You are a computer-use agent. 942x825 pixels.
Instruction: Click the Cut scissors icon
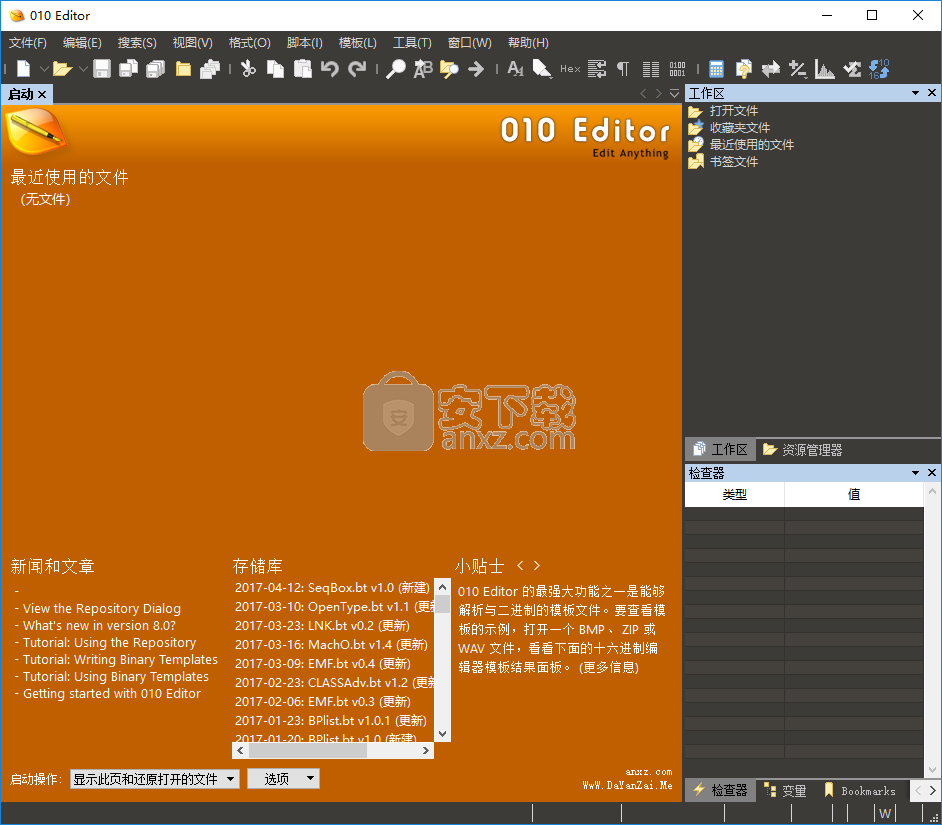(x=248, y=69)
